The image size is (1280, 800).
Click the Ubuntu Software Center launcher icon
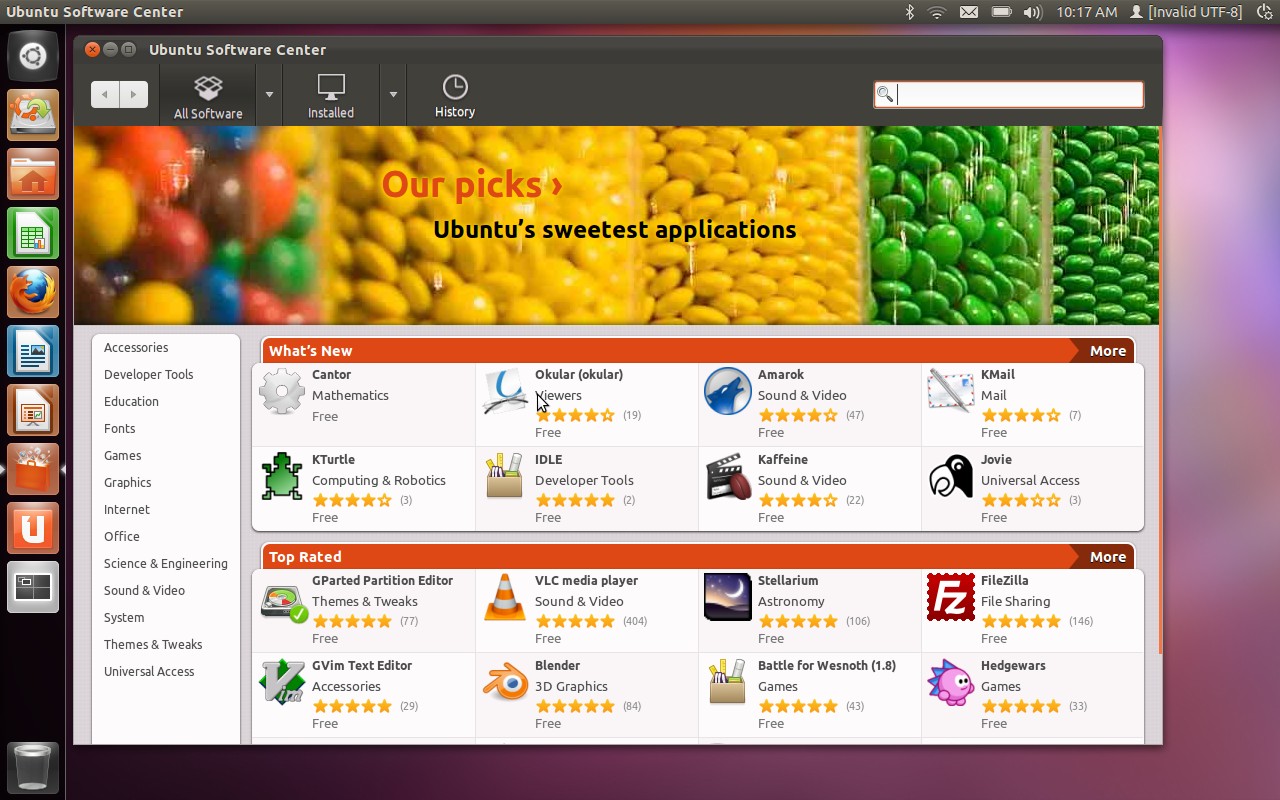click(x=33, y=469)
